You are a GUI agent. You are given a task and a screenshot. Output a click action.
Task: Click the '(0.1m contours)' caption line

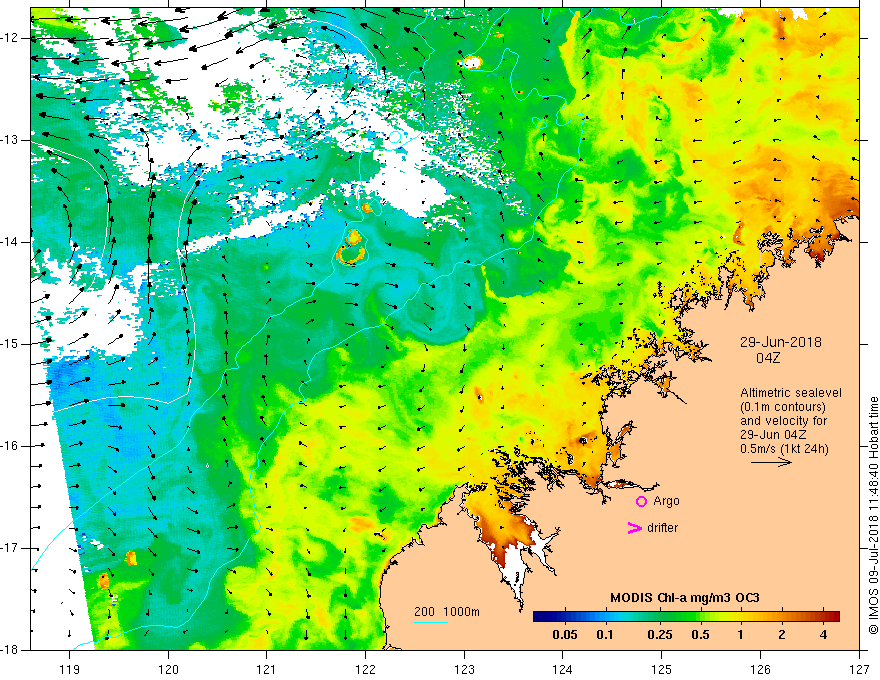point(783,407)
